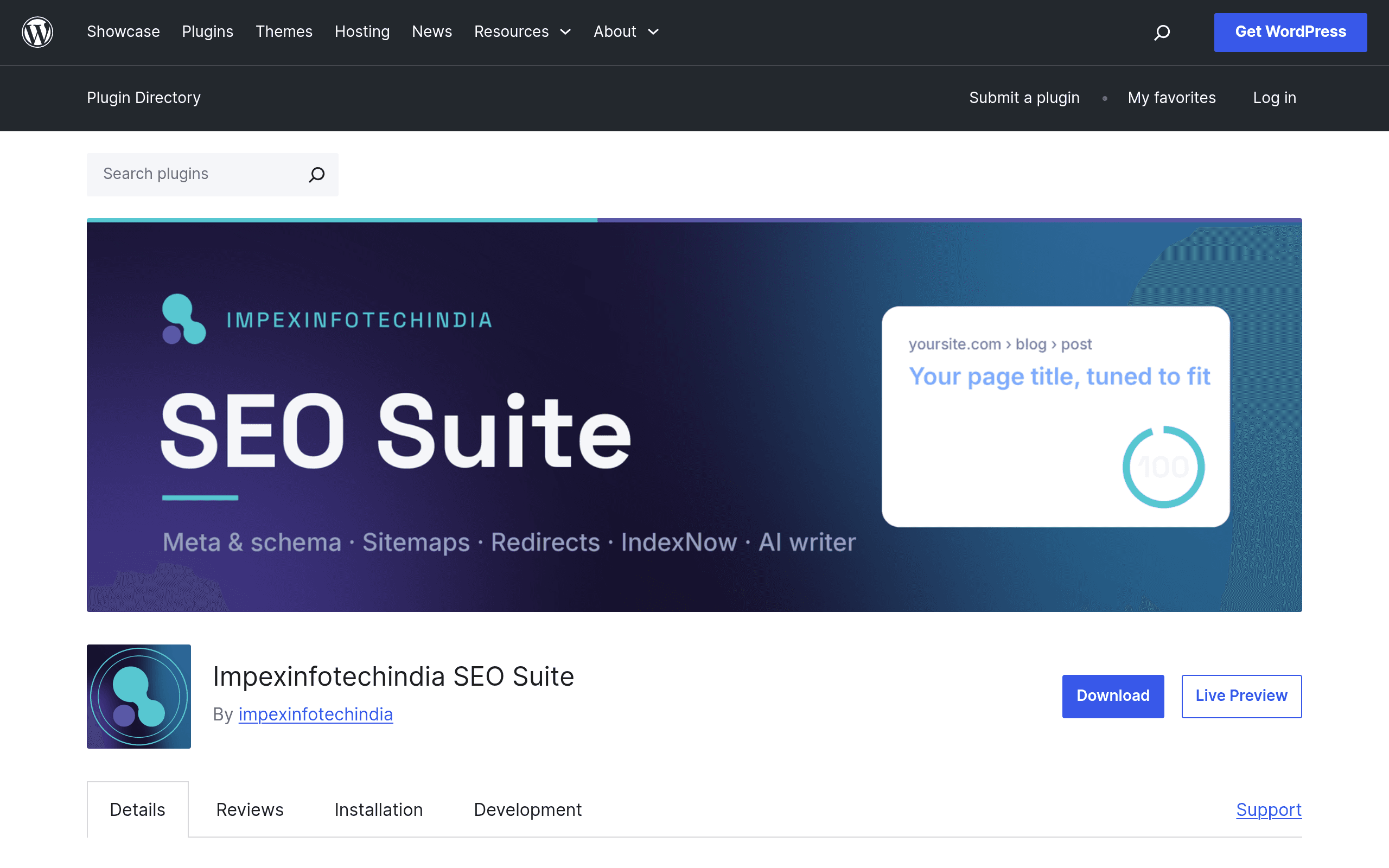This screenshot has height=868, width=1389.
Task: Open the Support link
Action: (1269, 809)
